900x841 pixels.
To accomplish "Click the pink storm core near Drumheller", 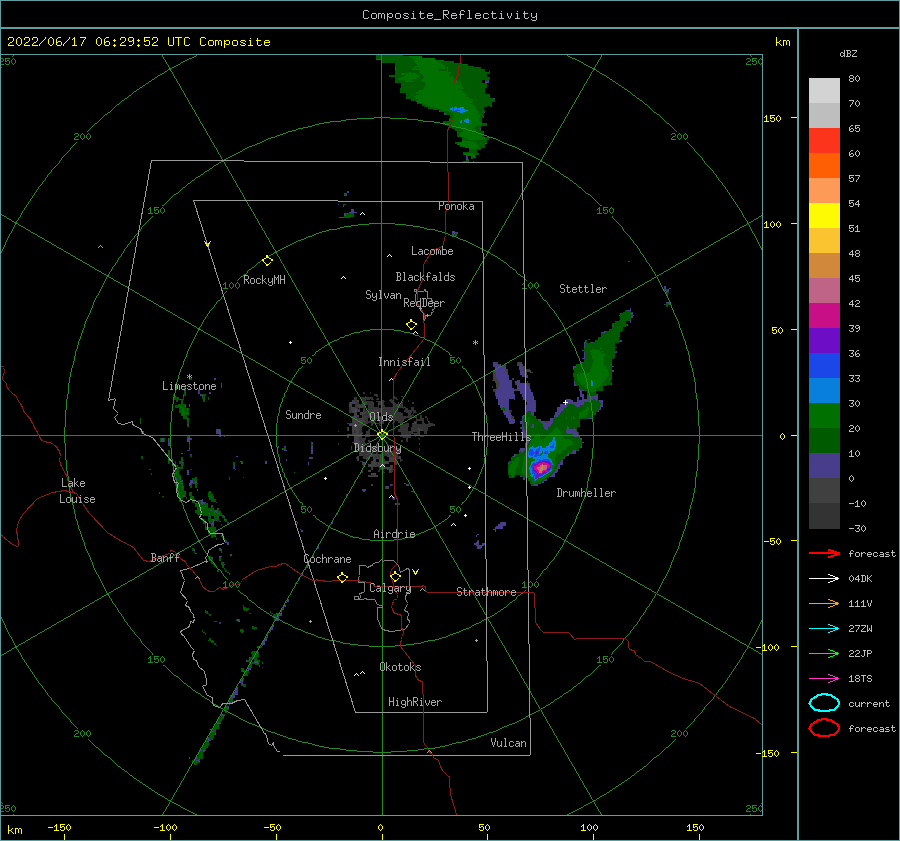I will 541,468.
